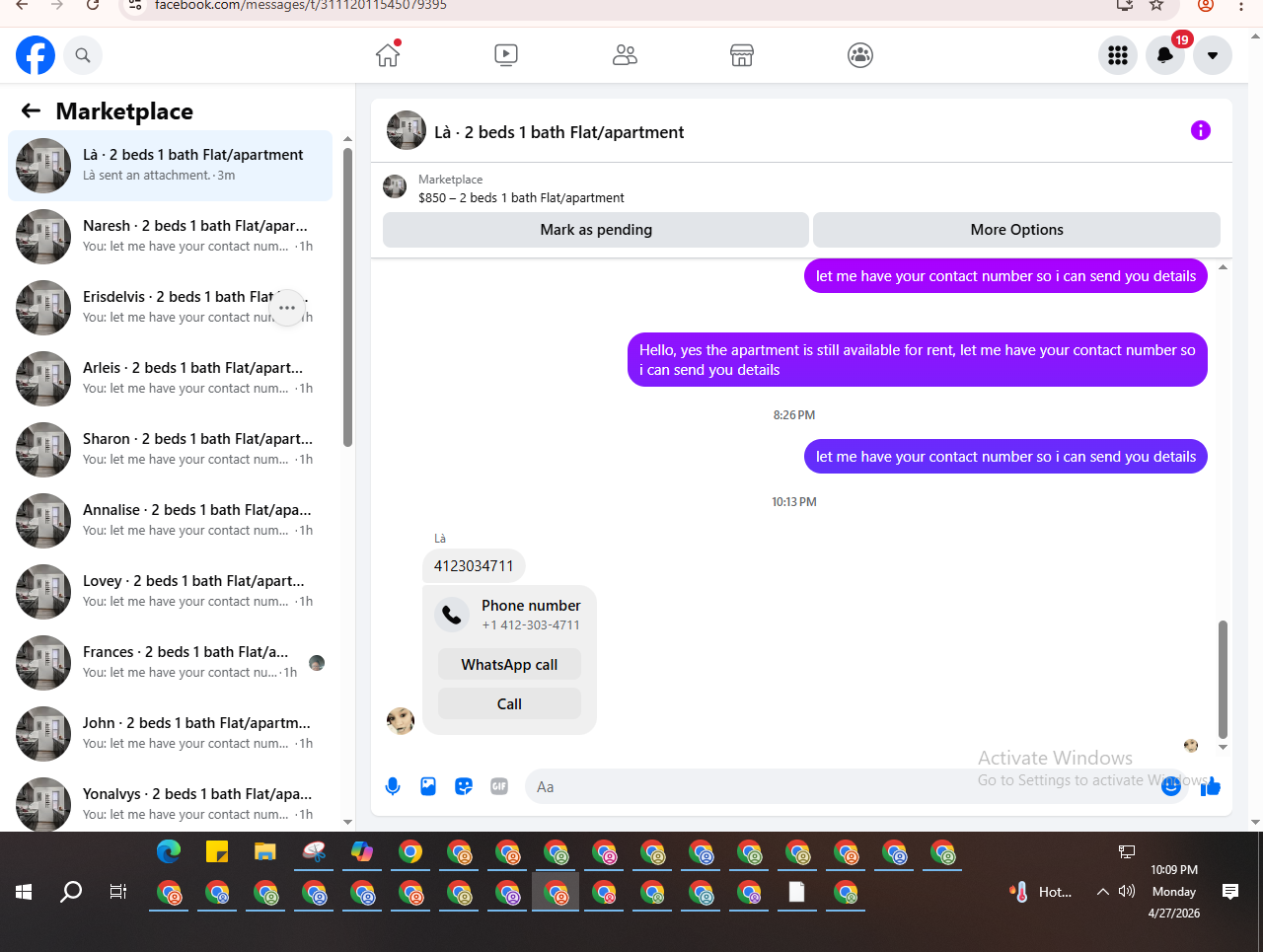Viewport: 1263px width, 952px height.
Task: Start a WhatsApp call
Action: [x=509, y=665]
